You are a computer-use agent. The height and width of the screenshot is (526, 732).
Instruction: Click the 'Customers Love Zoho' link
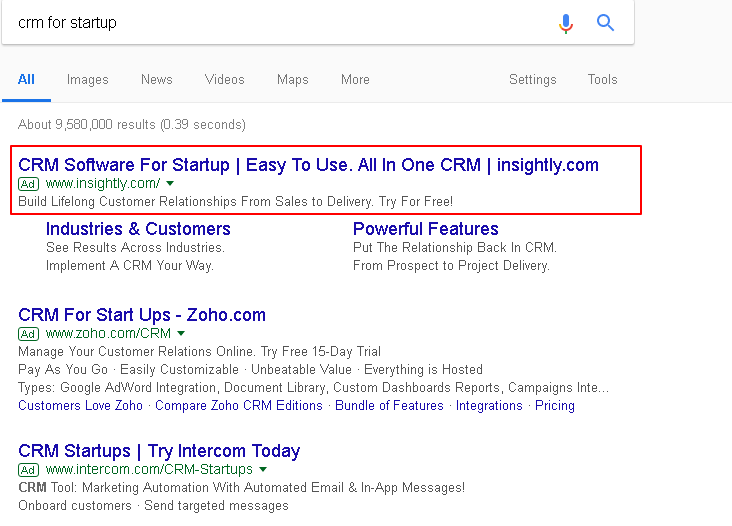point(80,406)
